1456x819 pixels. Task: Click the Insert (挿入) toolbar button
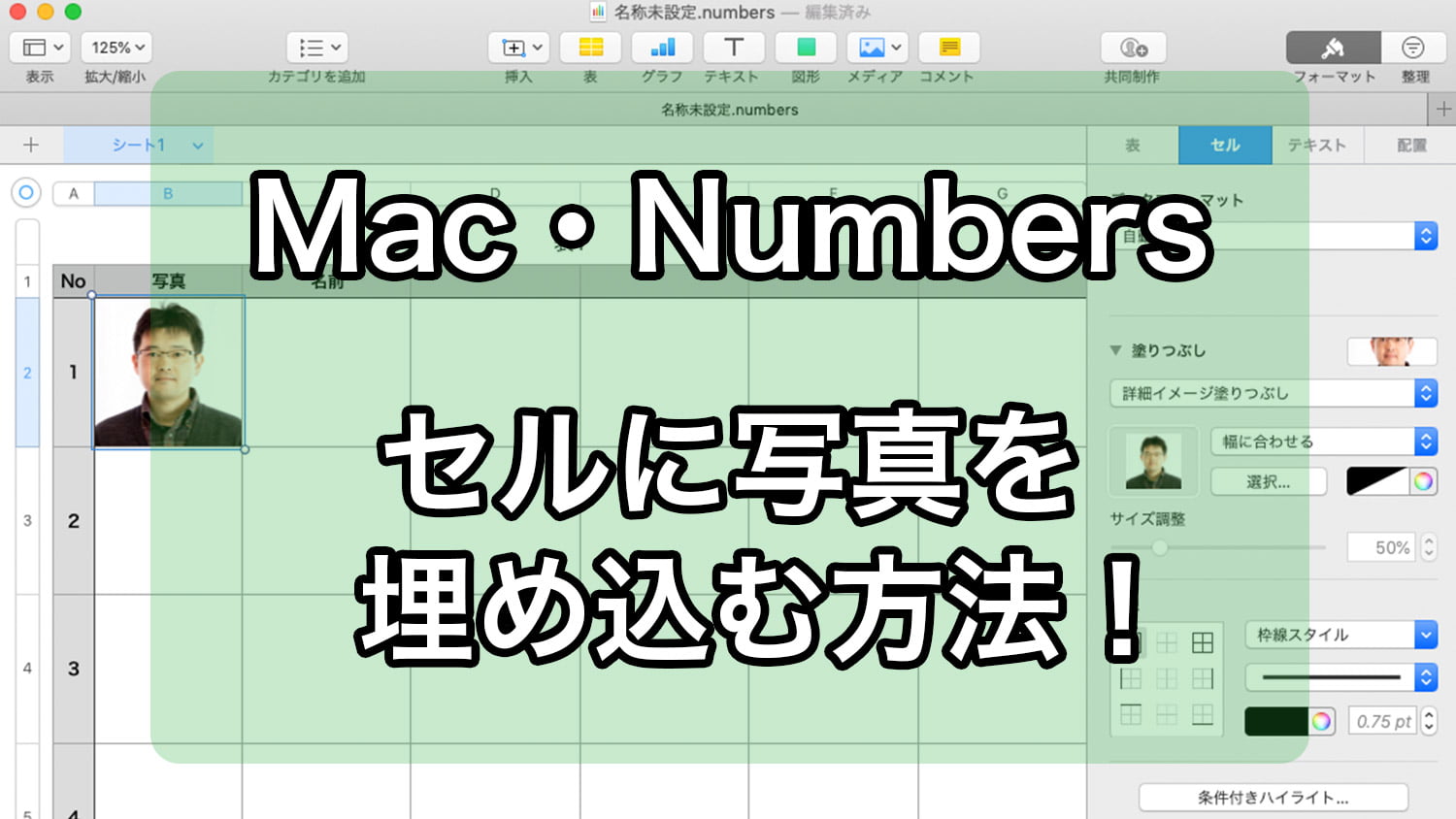(x=519, y=48)
